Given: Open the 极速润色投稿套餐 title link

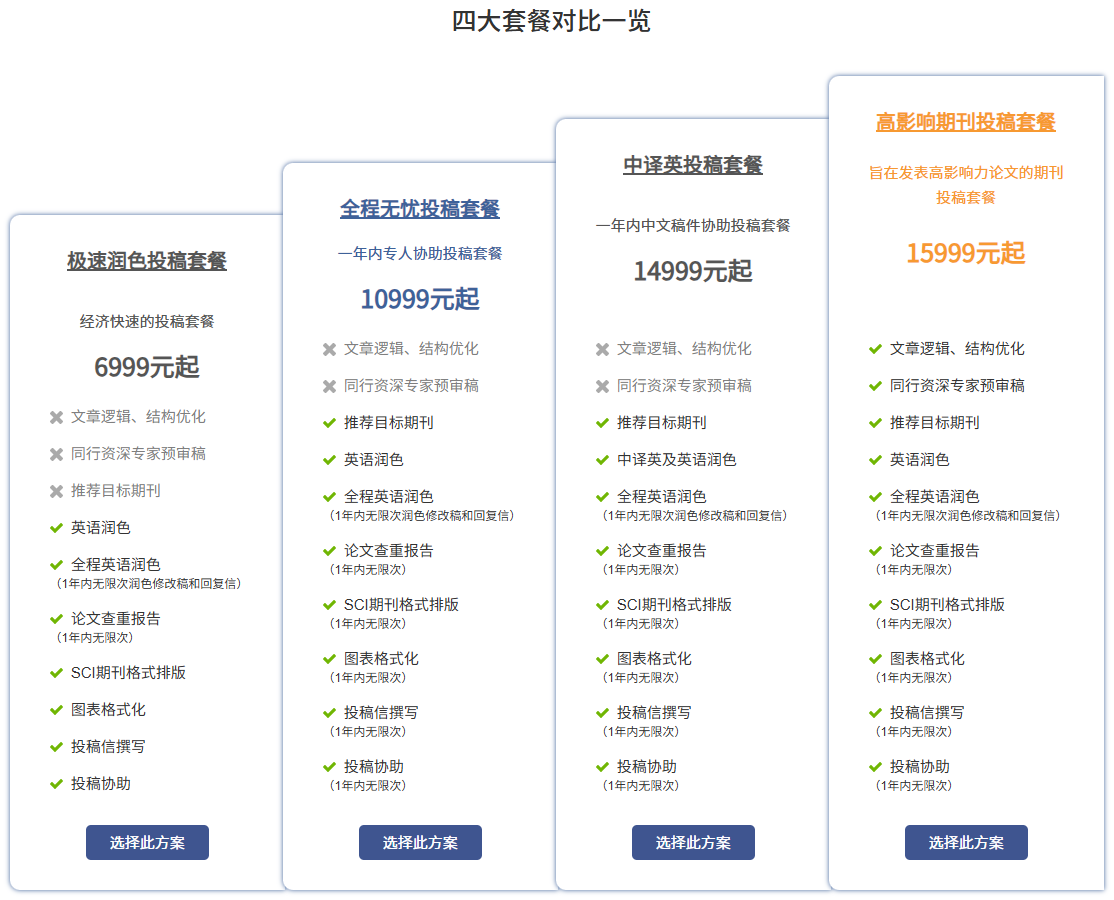Looking at the screenshot, I should [x=147, y=261].
